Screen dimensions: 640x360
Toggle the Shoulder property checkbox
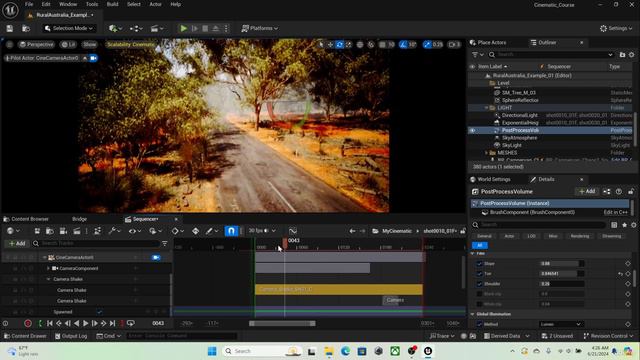point(480,284)
